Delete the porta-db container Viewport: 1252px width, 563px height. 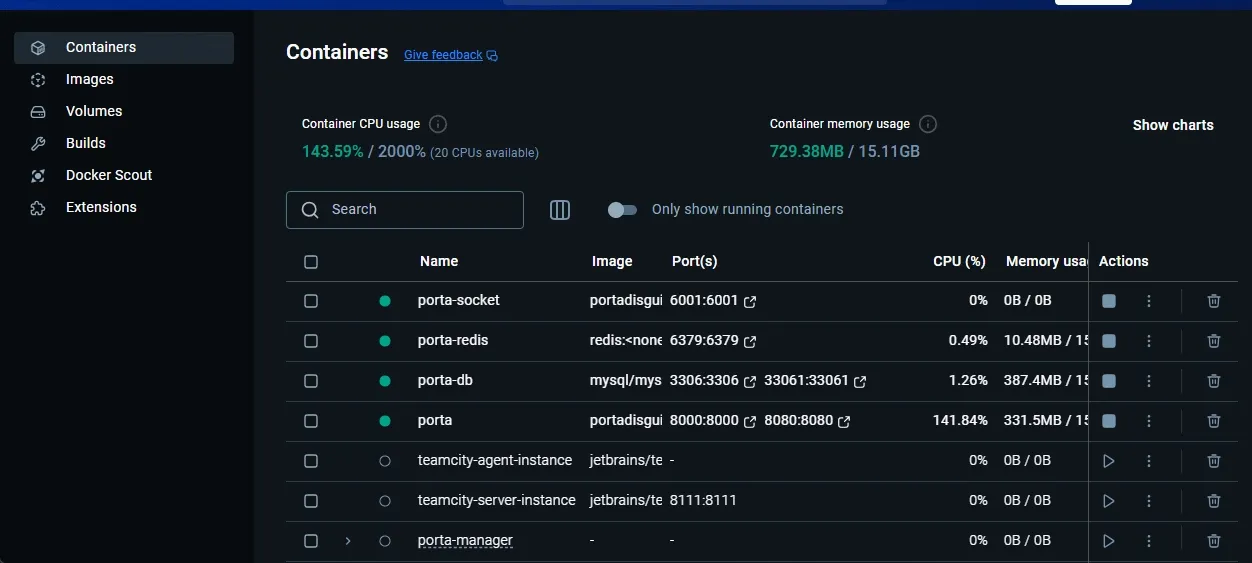click(x=1214, y=381)
